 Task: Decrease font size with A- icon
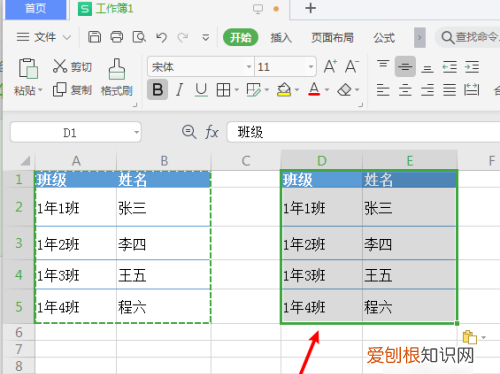[x=352, y=66]
